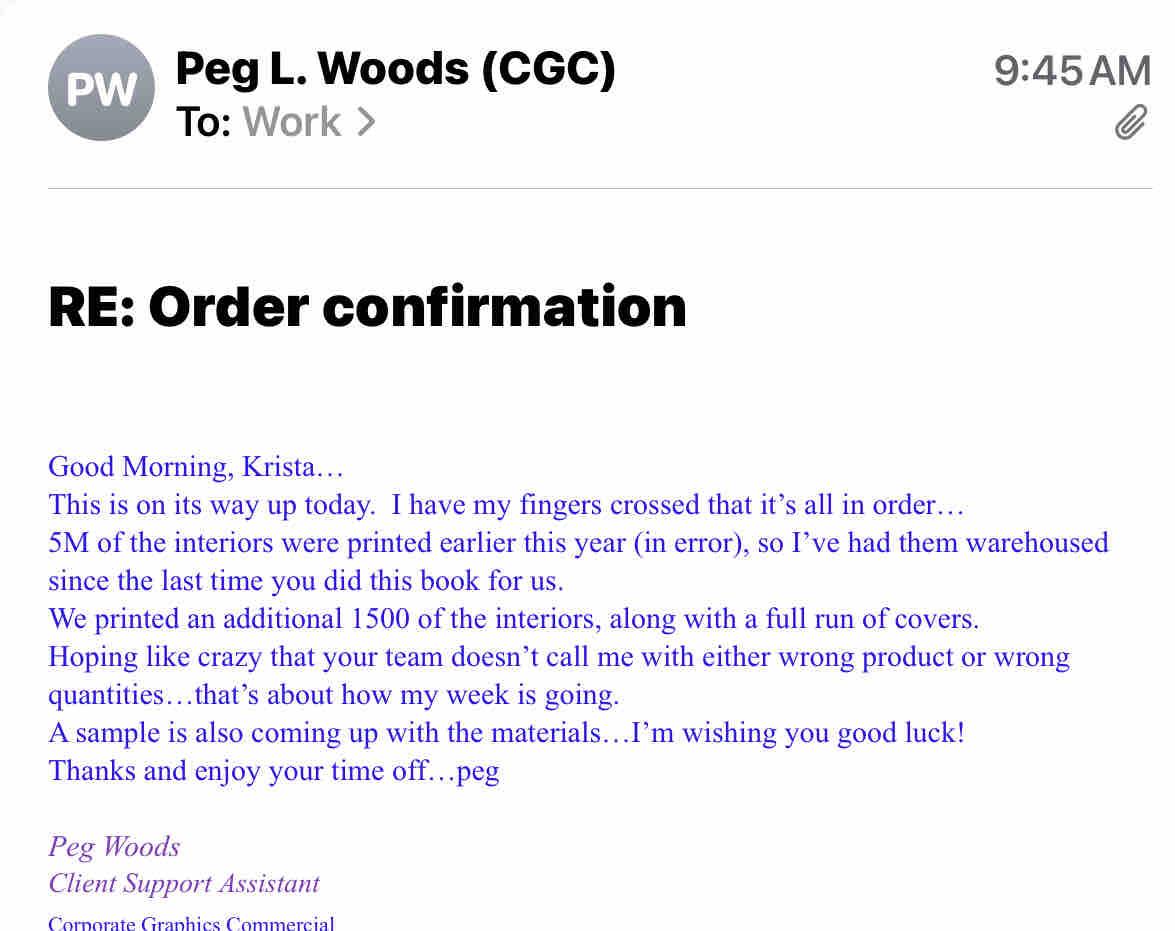Tap sender name Peg L. Woods (CGC)

pyautogui.click(x=395, y=69)
